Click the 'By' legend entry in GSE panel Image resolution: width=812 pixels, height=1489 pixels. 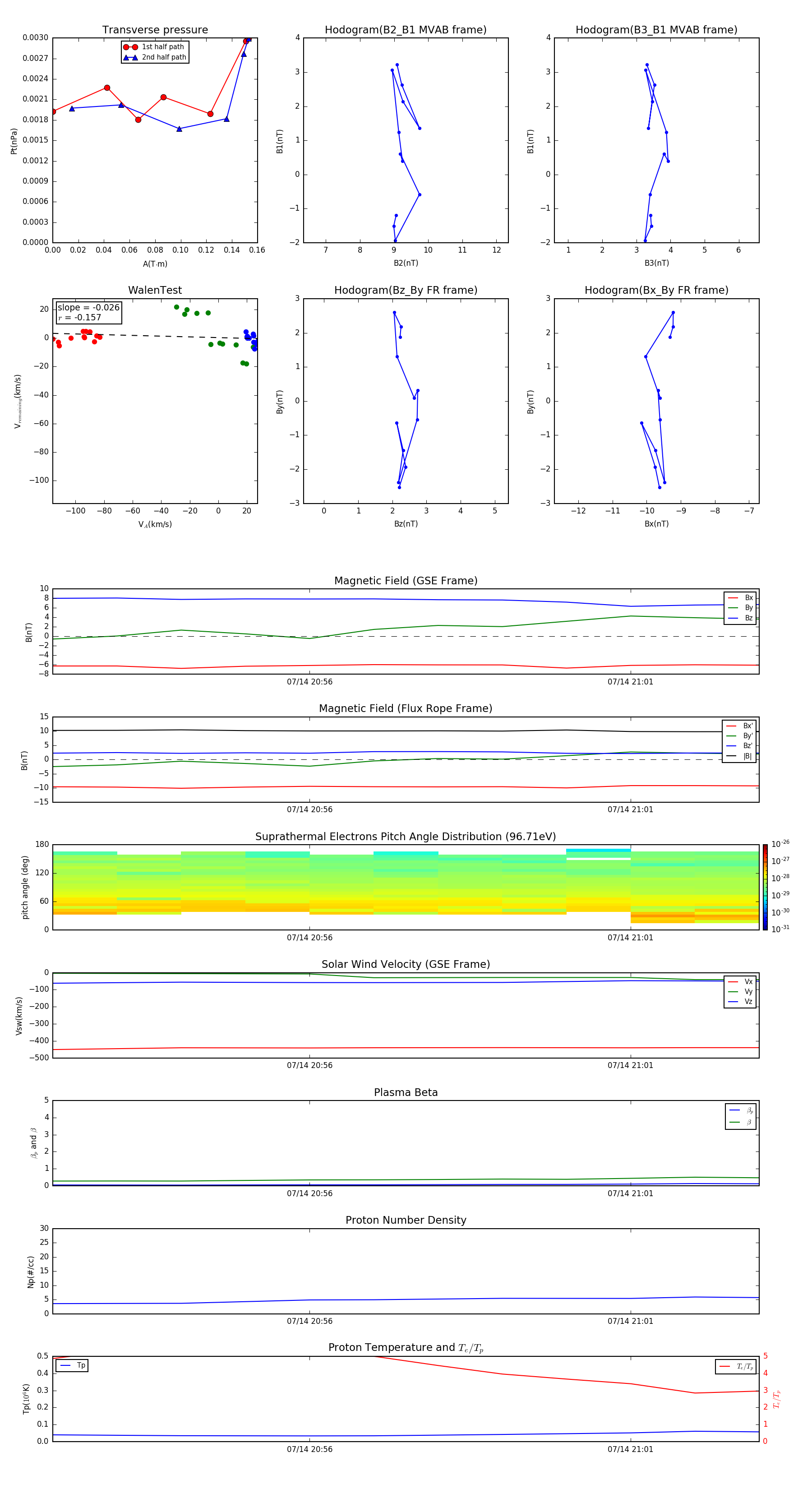click(740, 607)
